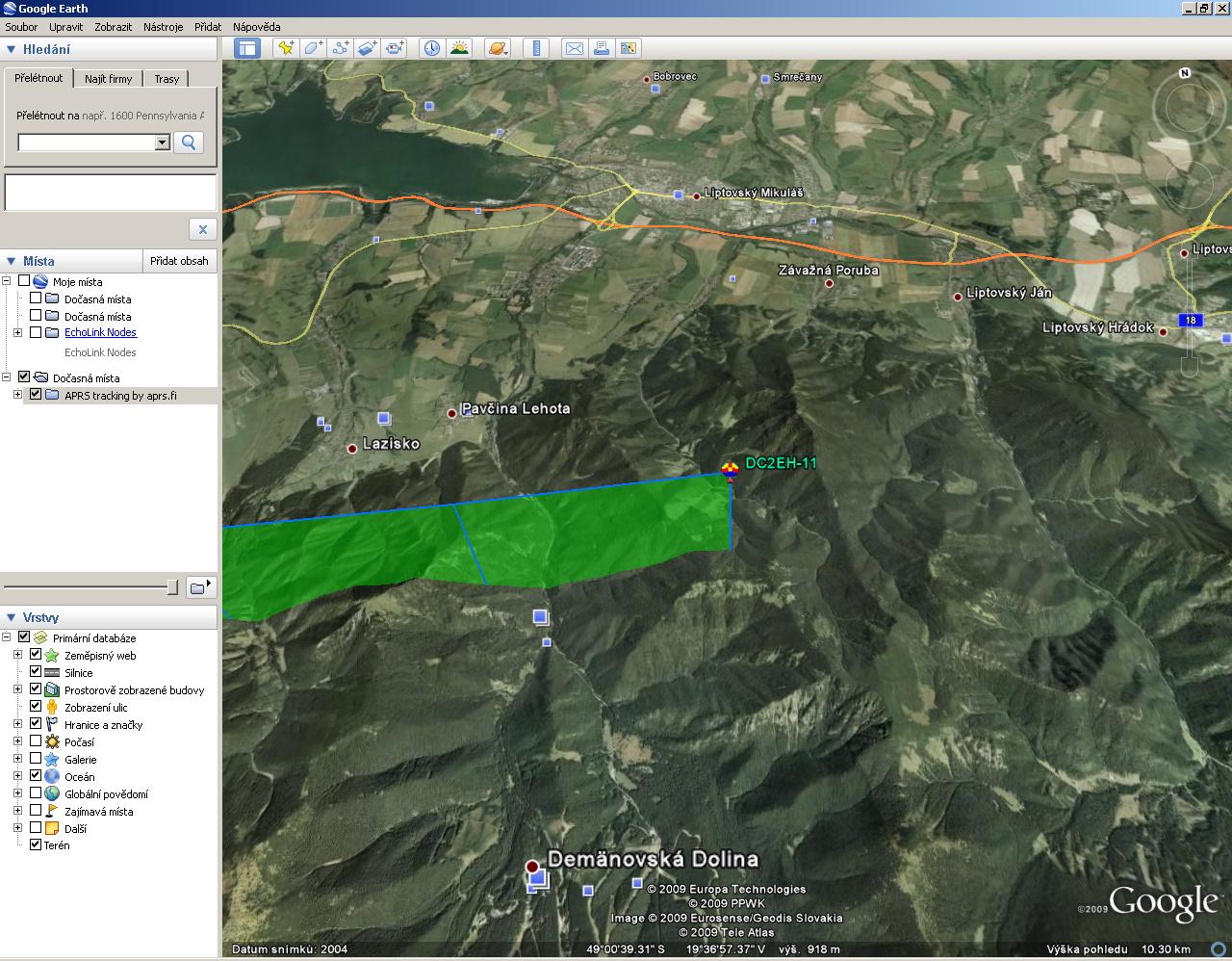The image size is (1232, 961).
Task: Uncheck the Terén layer checkbox
Action: [36, 844]
